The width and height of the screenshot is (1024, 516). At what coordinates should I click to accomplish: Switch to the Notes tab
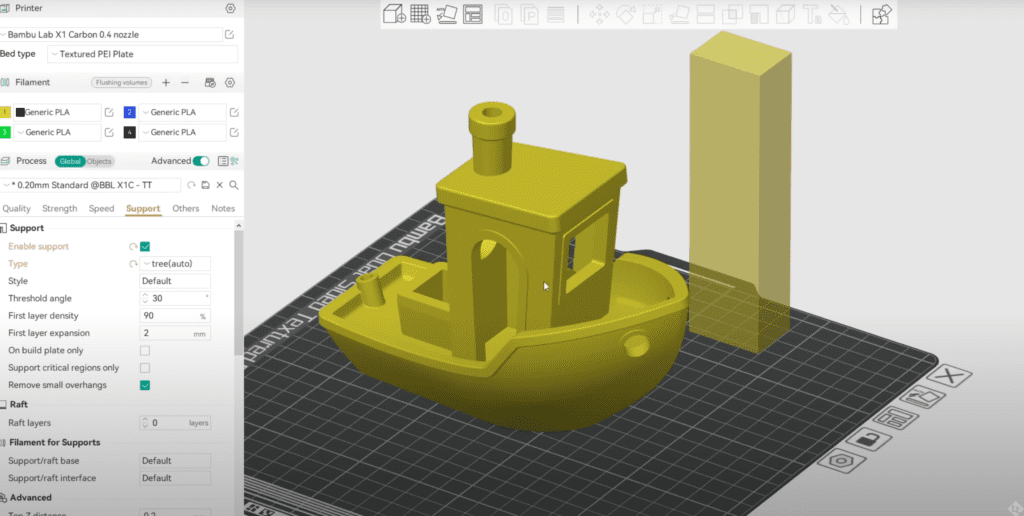pyautogui.click(x=223, y=208)
